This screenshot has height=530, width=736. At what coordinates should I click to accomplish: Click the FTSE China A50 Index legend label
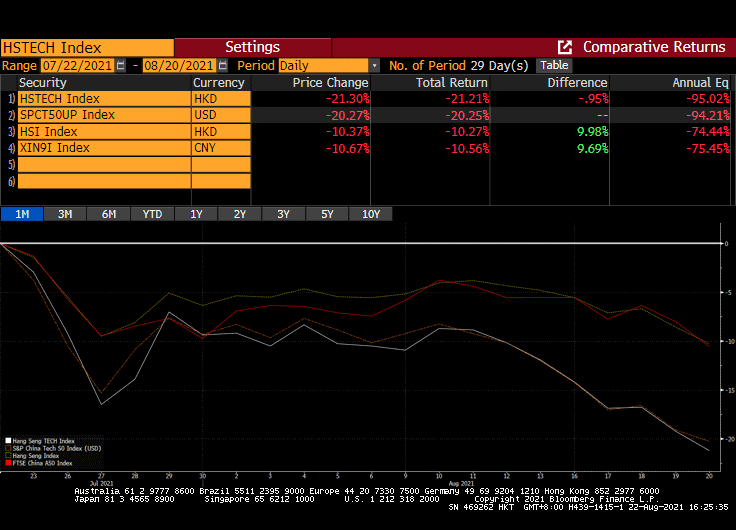[43, 463]
